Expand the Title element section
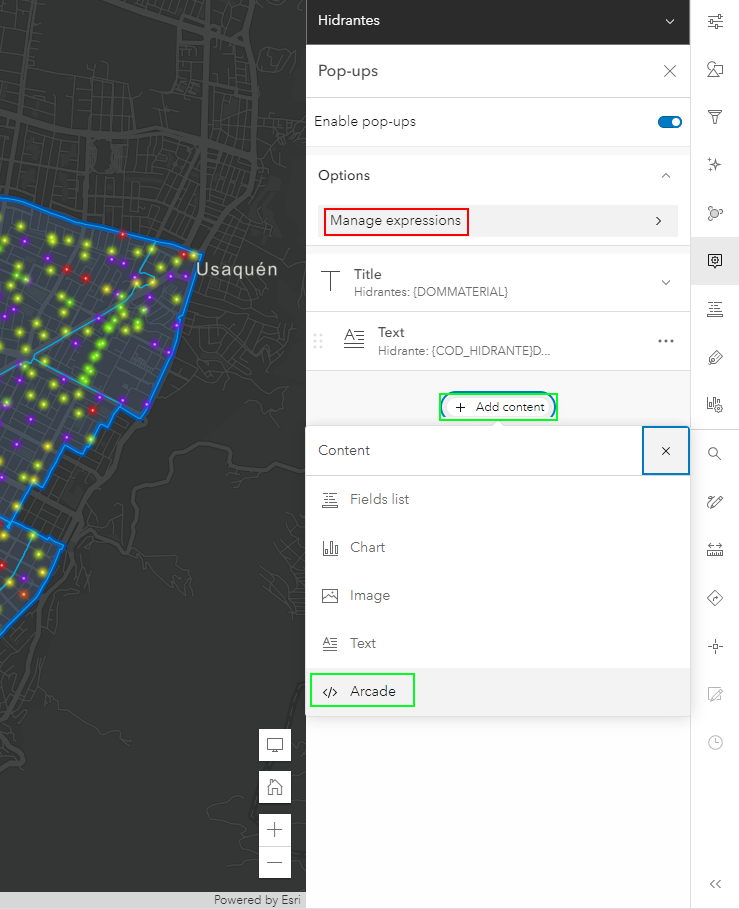Image resolution: width=739 pixels, height=909 pixels. (x=666, y=283)
